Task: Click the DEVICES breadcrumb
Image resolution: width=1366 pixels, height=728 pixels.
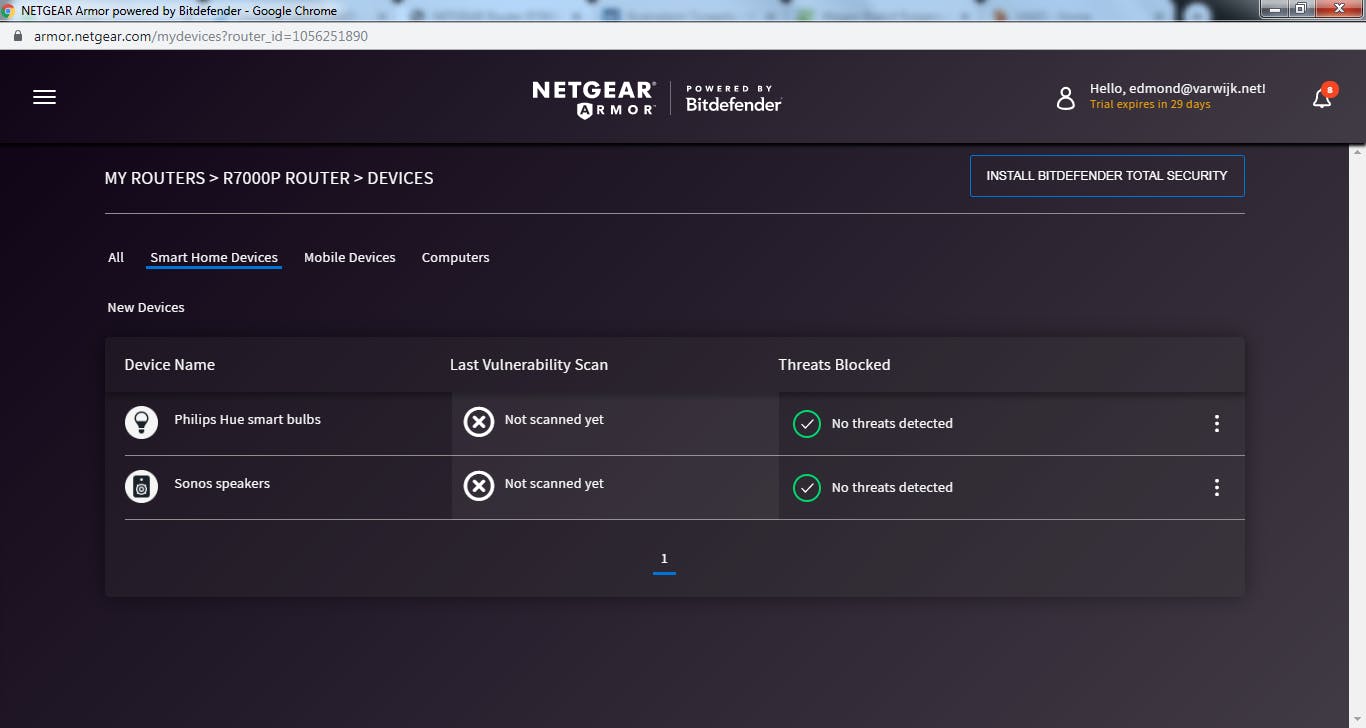Action: pos(400,179)
